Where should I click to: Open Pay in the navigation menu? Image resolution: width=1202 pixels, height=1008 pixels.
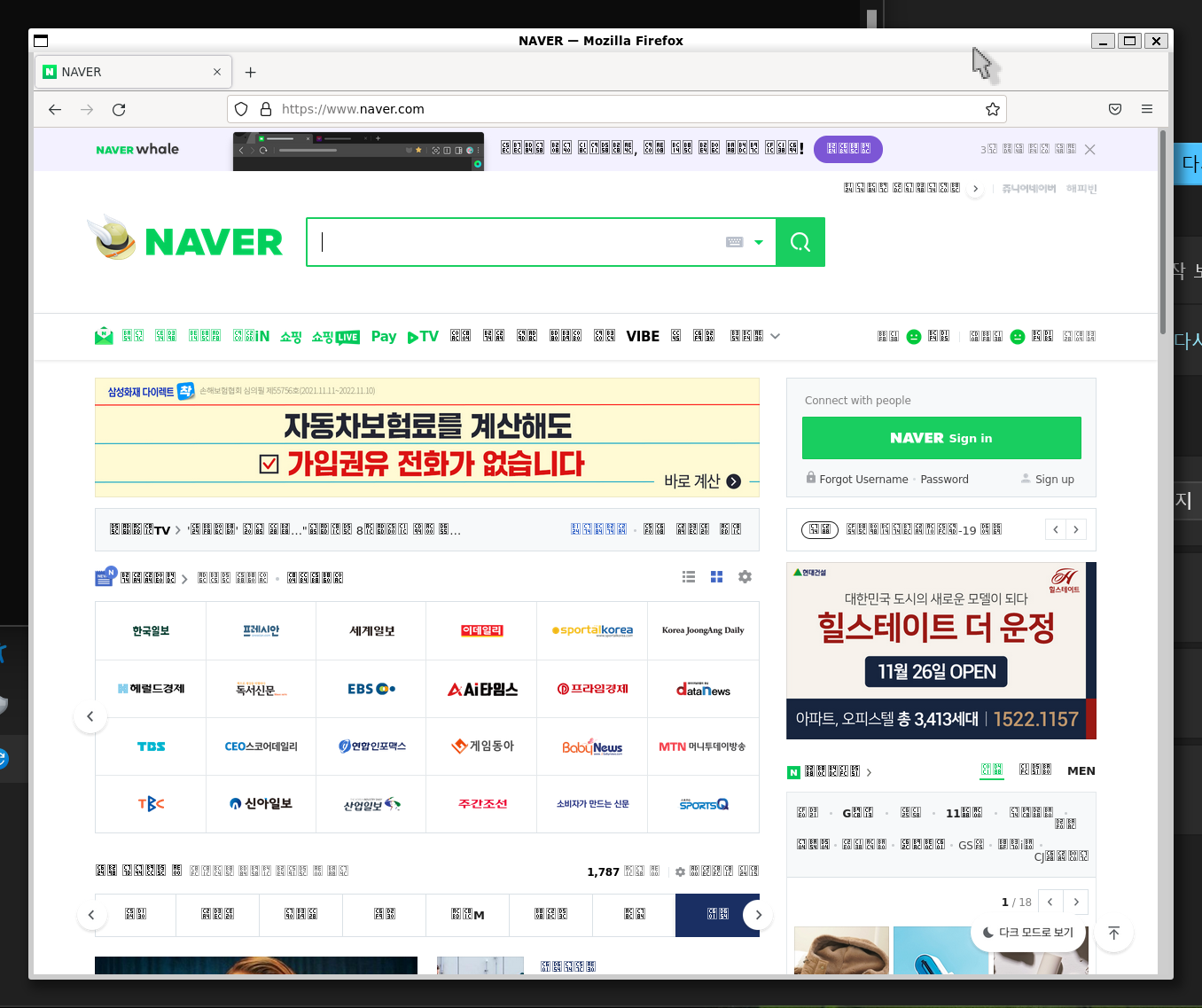(384, 336)
